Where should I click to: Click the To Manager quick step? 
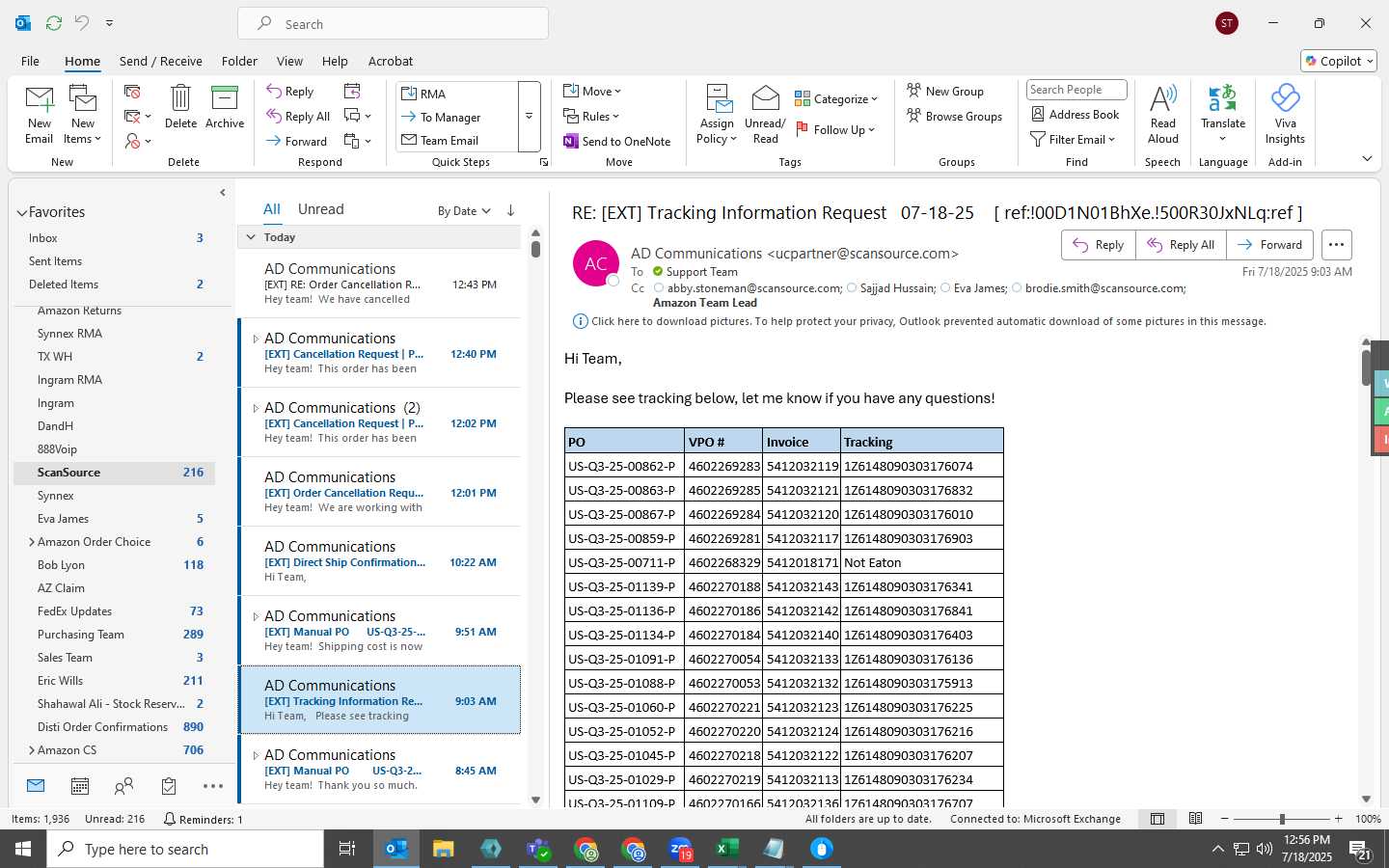point(457,117)
